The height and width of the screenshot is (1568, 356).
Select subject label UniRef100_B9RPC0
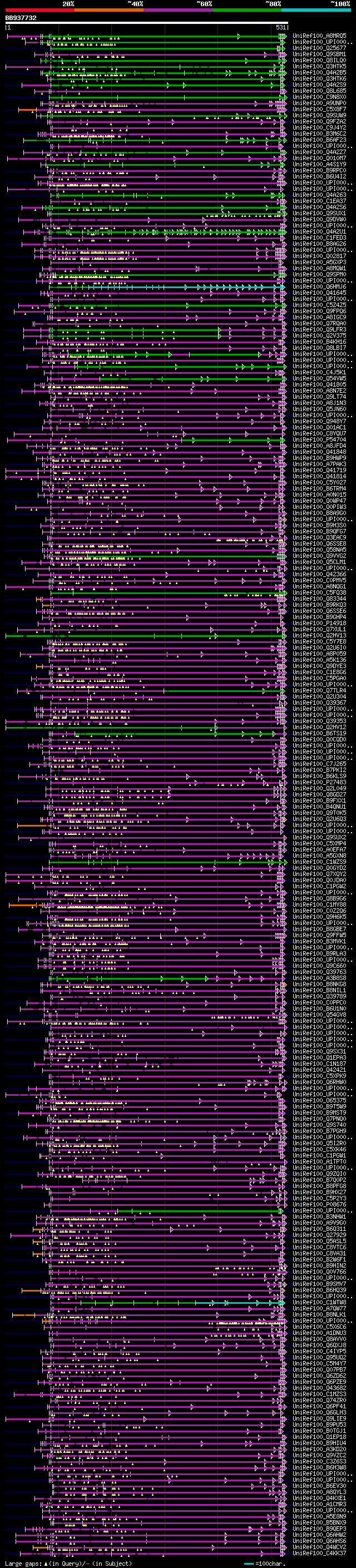point(319,170)
